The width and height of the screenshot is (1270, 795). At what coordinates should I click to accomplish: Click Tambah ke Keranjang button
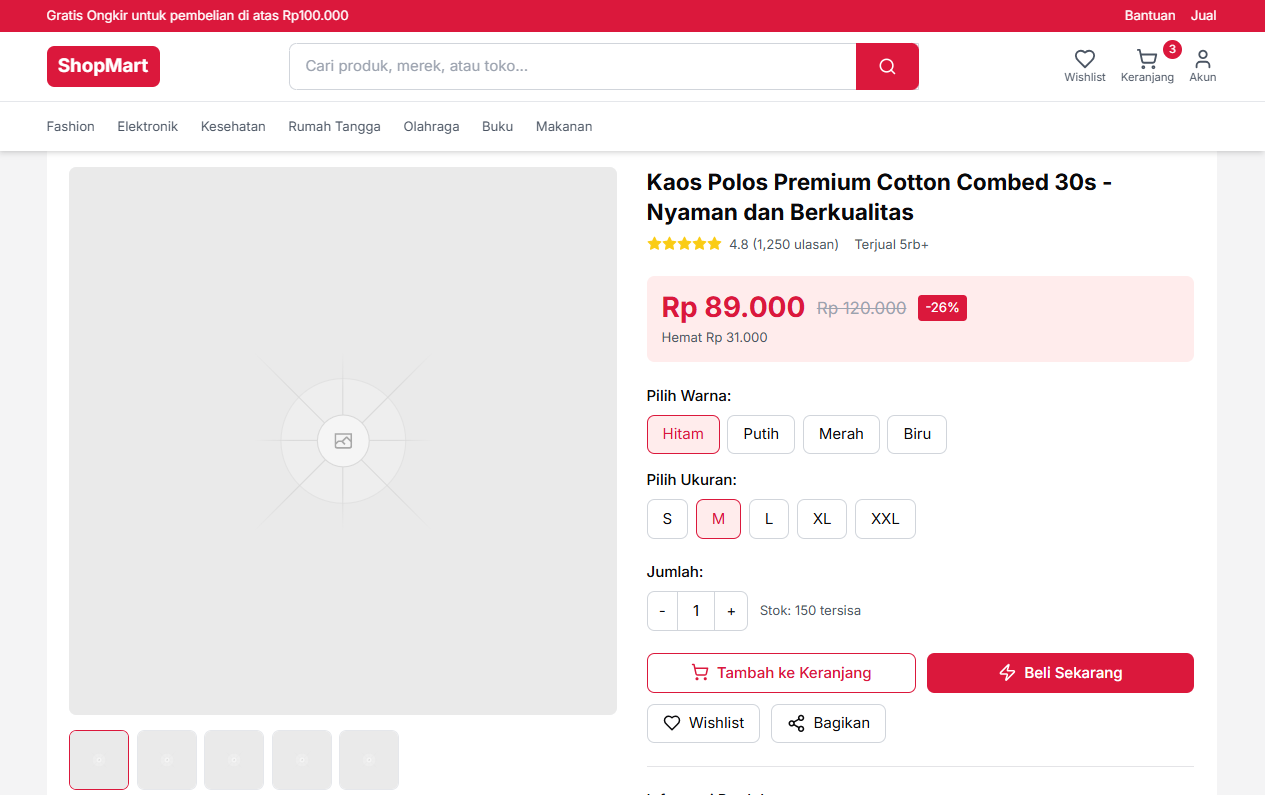click(781, 673)
